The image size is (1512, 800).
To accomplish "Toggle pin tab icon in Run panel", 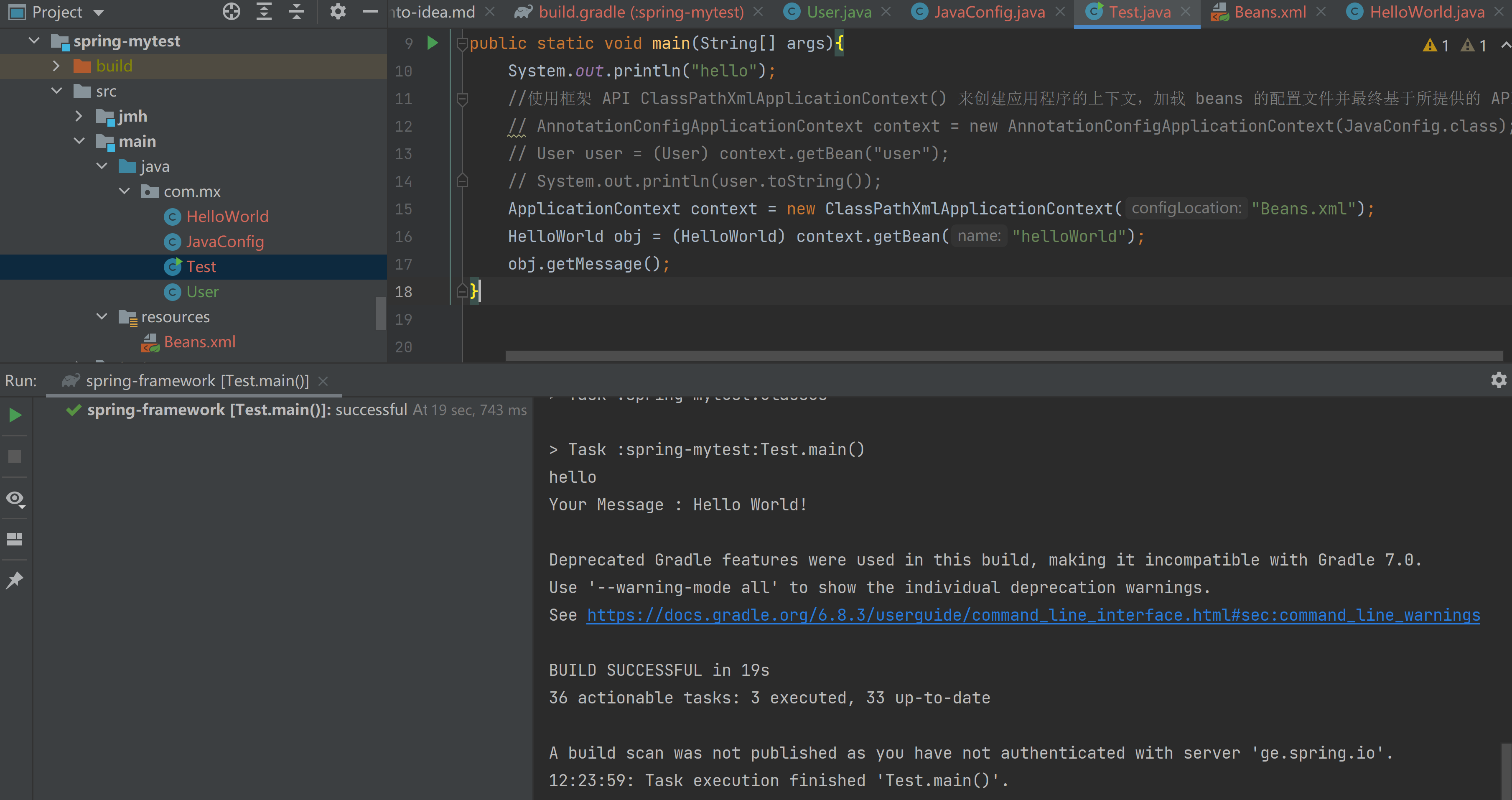I will pyautogui.click(x=15, y=580).
